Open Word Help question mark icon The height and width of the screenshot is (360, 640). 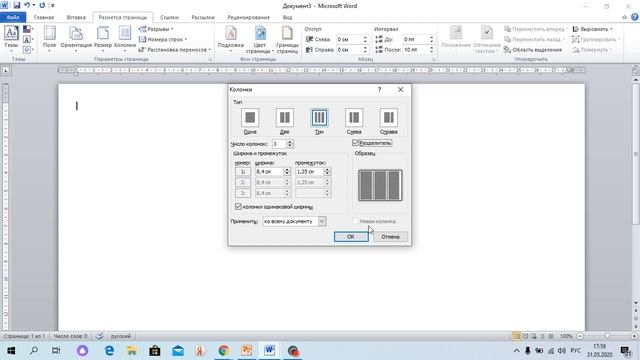[x=635, y=17]
